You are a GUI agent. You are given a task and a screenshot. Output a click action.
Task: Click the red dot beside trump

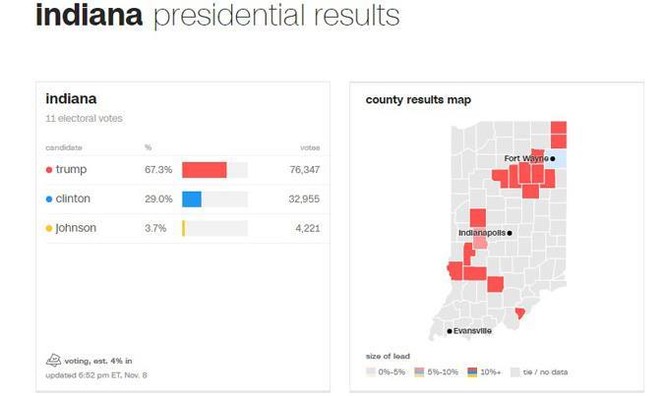pos(49,170)
